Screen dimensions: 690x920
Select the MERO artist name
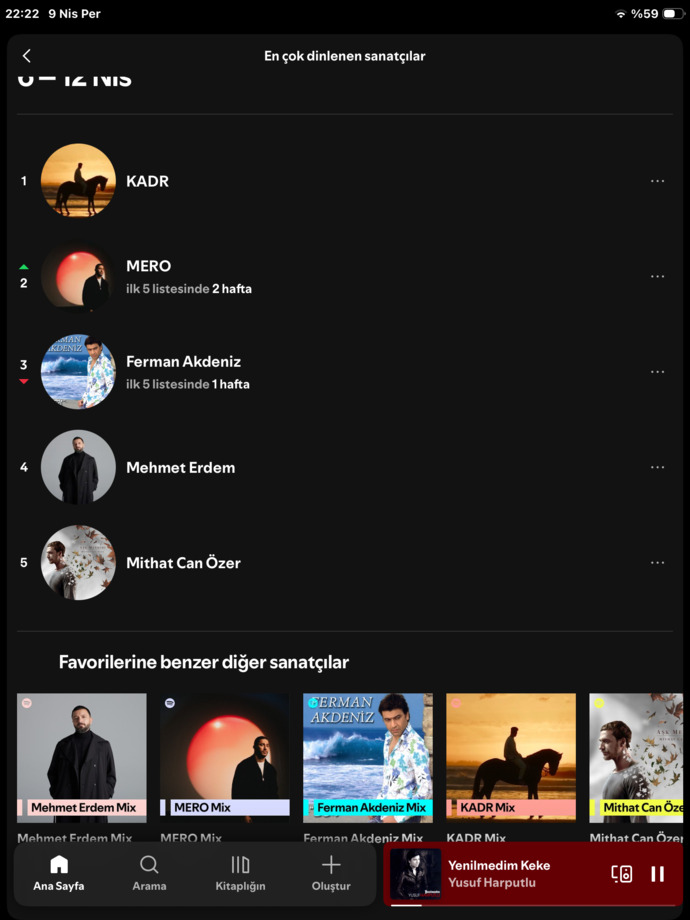pos(148,266)
